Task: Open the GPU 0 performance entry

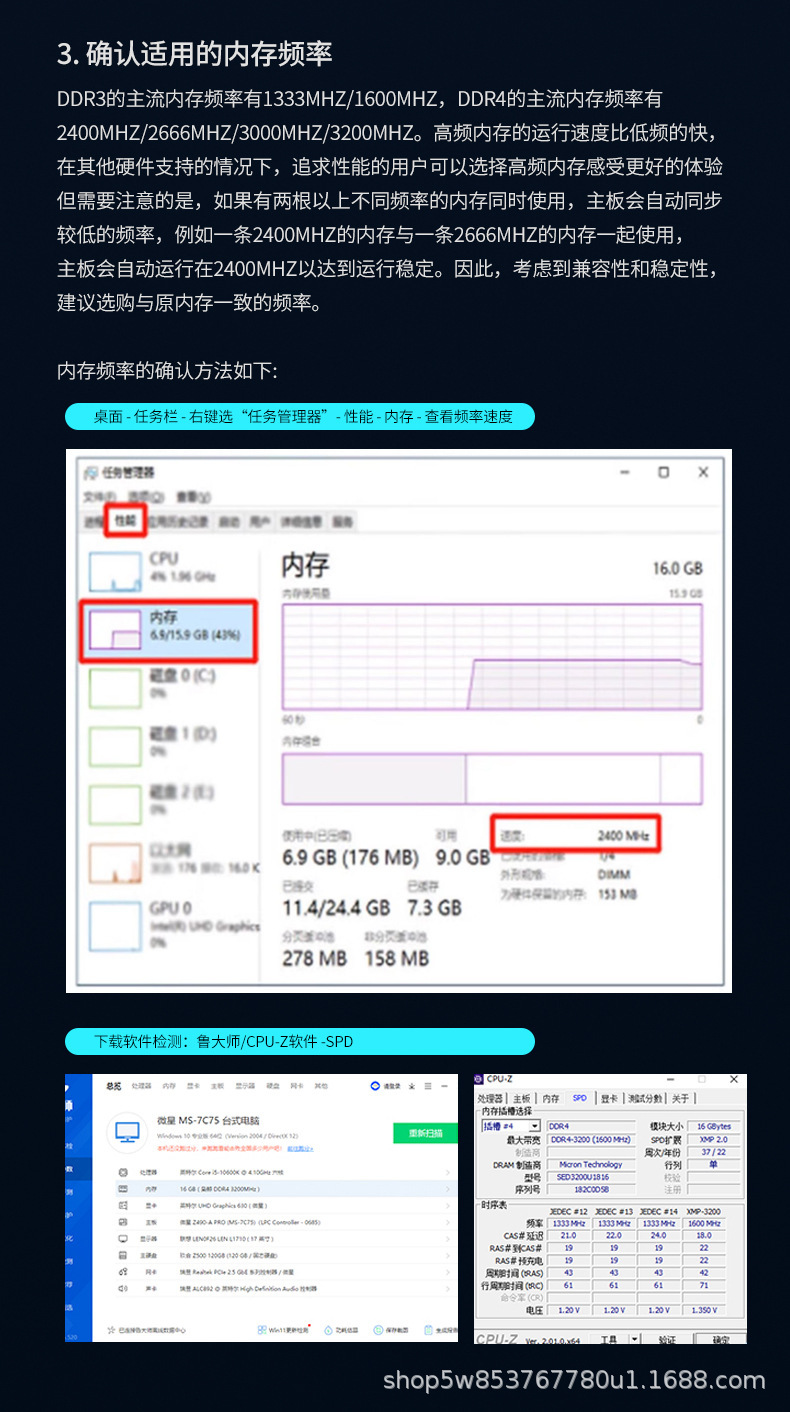Action: 172,924
